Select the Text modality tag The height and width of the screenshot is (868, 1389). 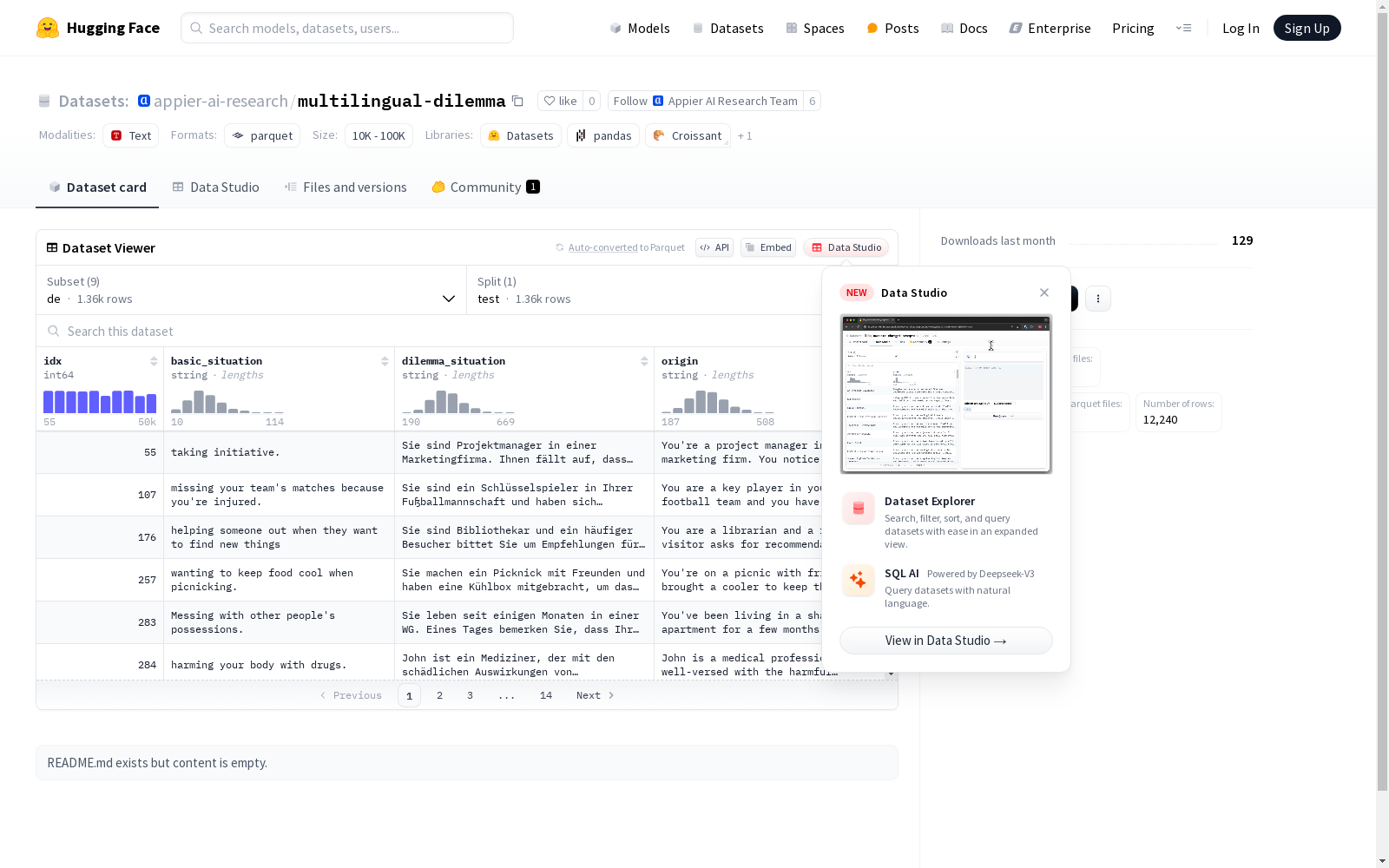131,135
